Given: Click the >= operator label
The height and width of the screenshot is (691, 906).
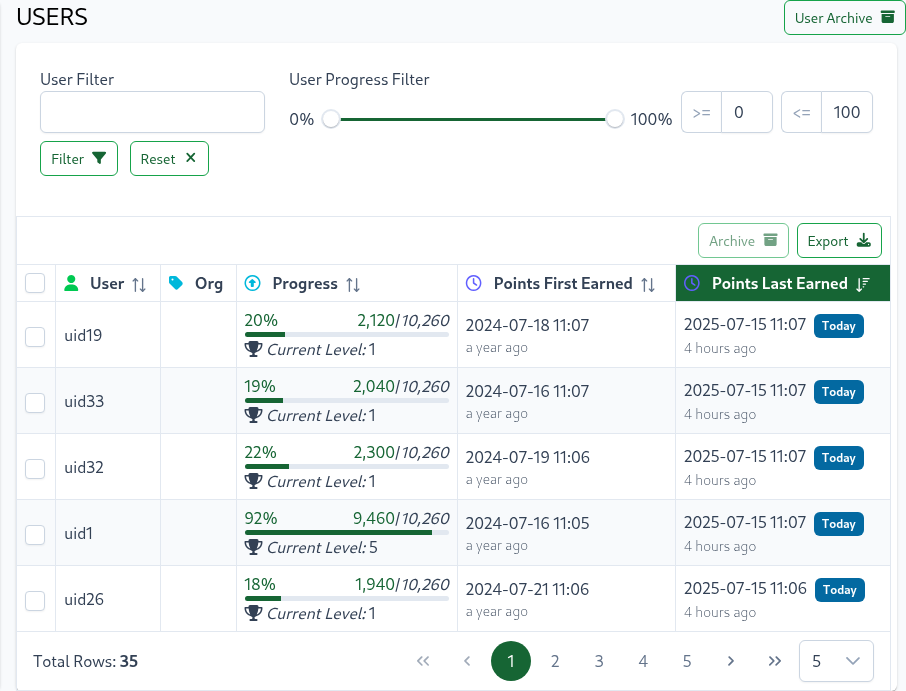Looking at the screenshot, I should click(x=701, y=112).
